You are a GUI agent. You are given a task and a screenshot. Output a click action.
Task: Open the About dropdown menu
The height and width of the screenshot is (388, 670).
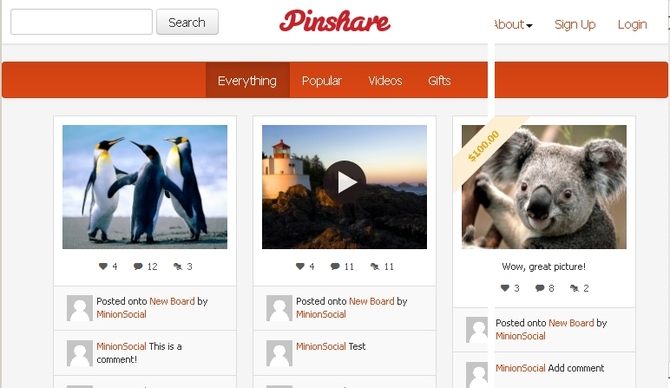point(513,24)
